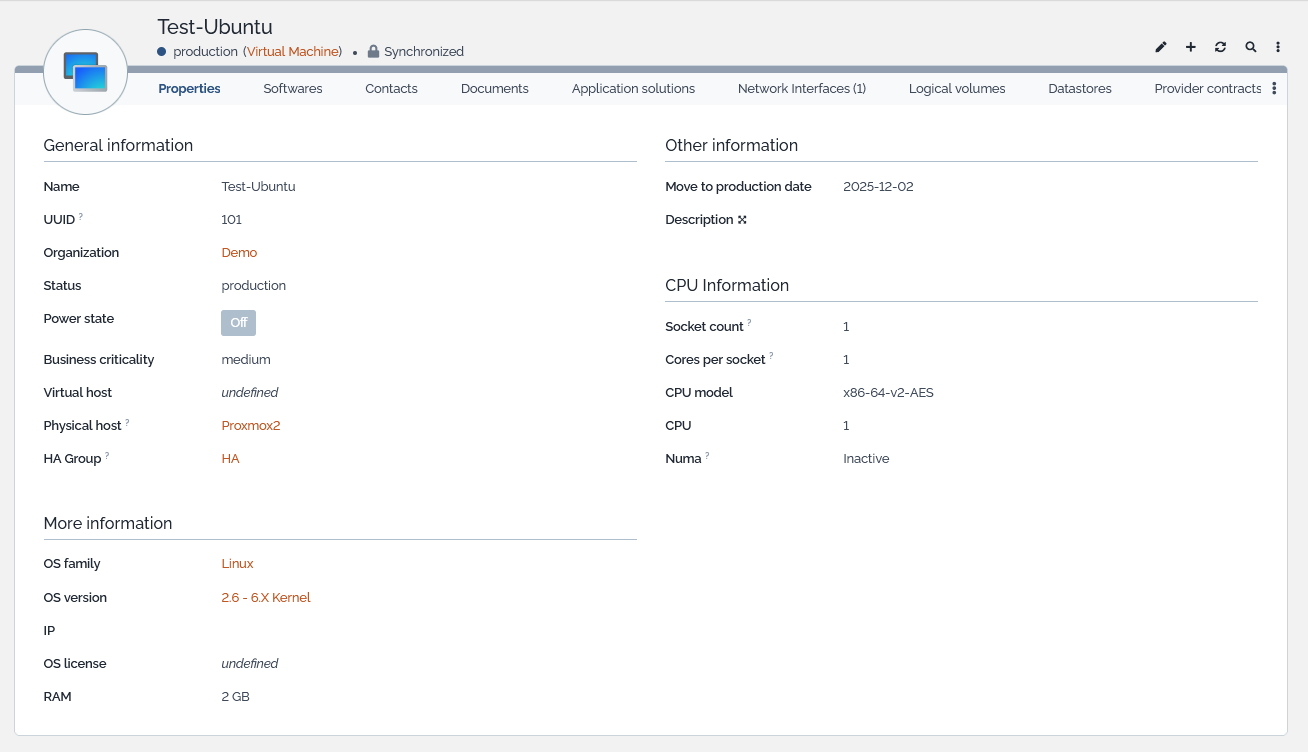
Task: Select the Logical volumes tab
Action: 956,89
